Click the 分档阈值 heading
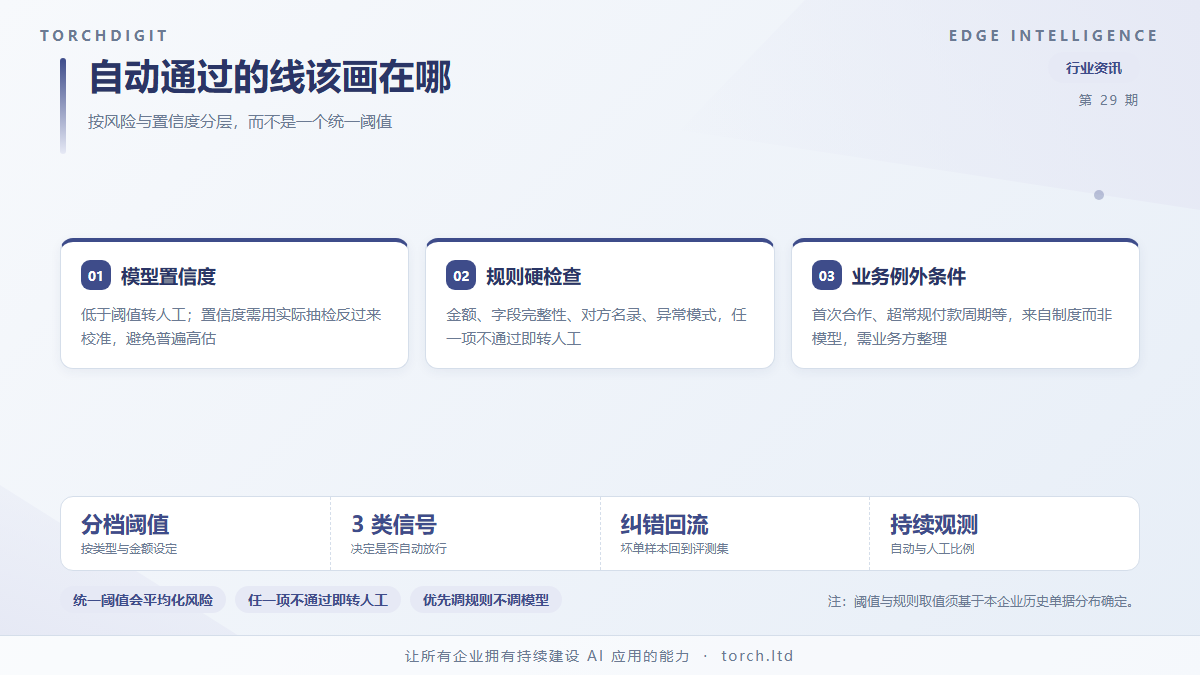The image size is (1200, 675). tap(125, 524)
